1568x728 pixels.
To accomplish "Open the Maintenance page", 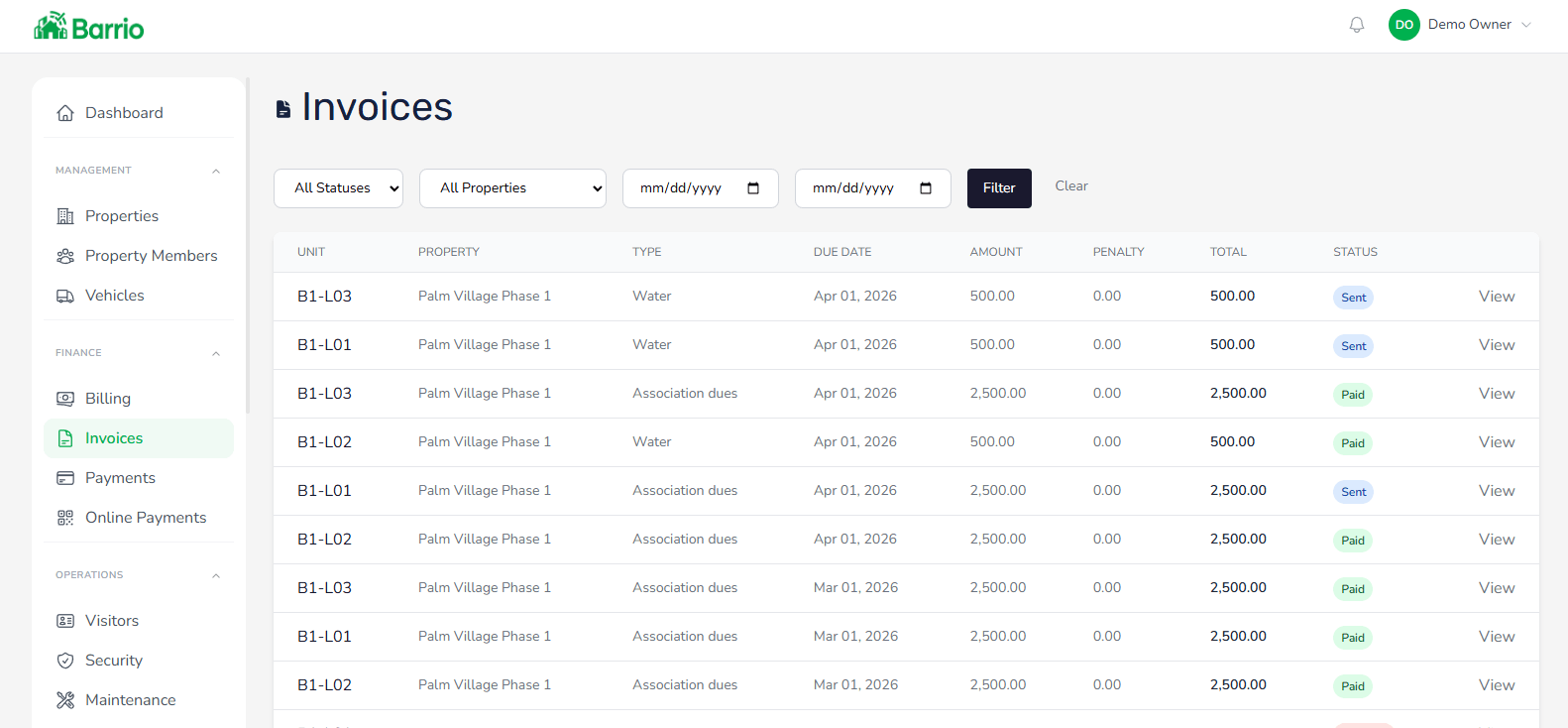I will pos(139,700).
